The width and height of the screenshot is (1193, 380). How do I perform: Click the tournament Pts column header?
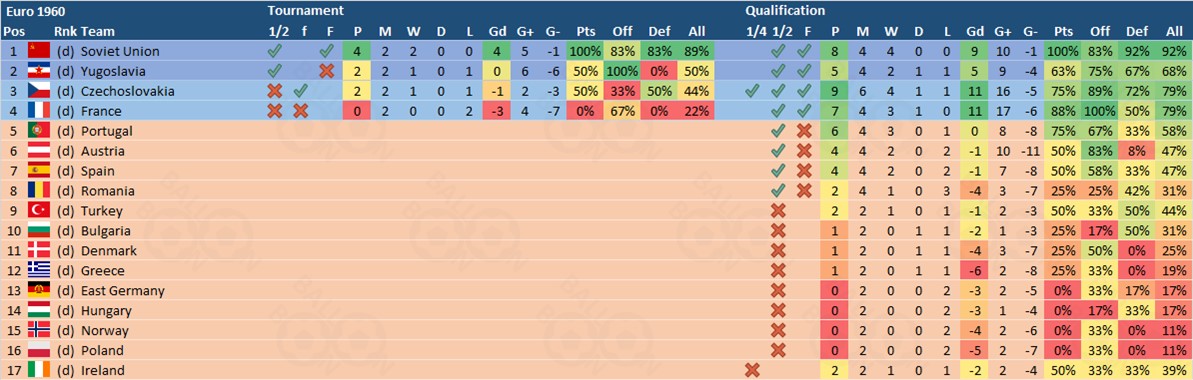584,31
